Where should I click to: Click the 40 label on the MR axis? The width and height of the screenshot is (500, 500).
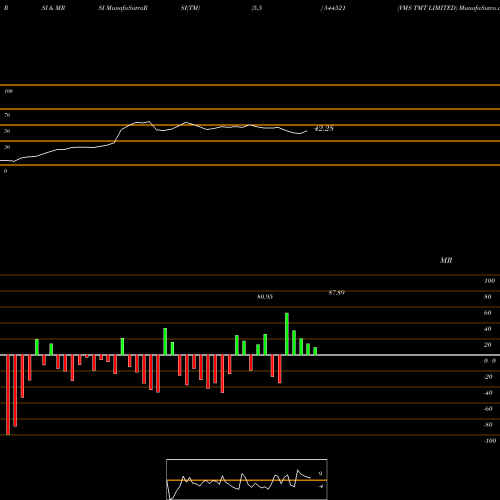(488, 329)
